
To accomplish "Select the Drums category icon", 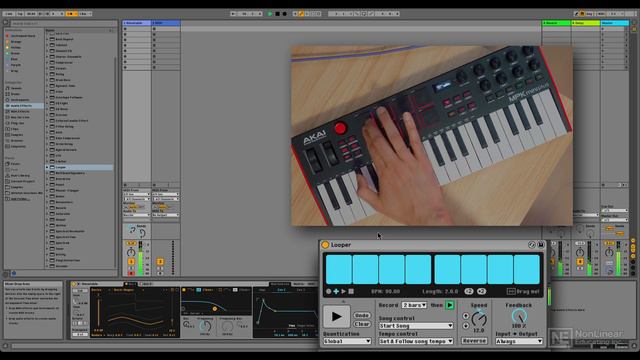I will pos(8,94).
